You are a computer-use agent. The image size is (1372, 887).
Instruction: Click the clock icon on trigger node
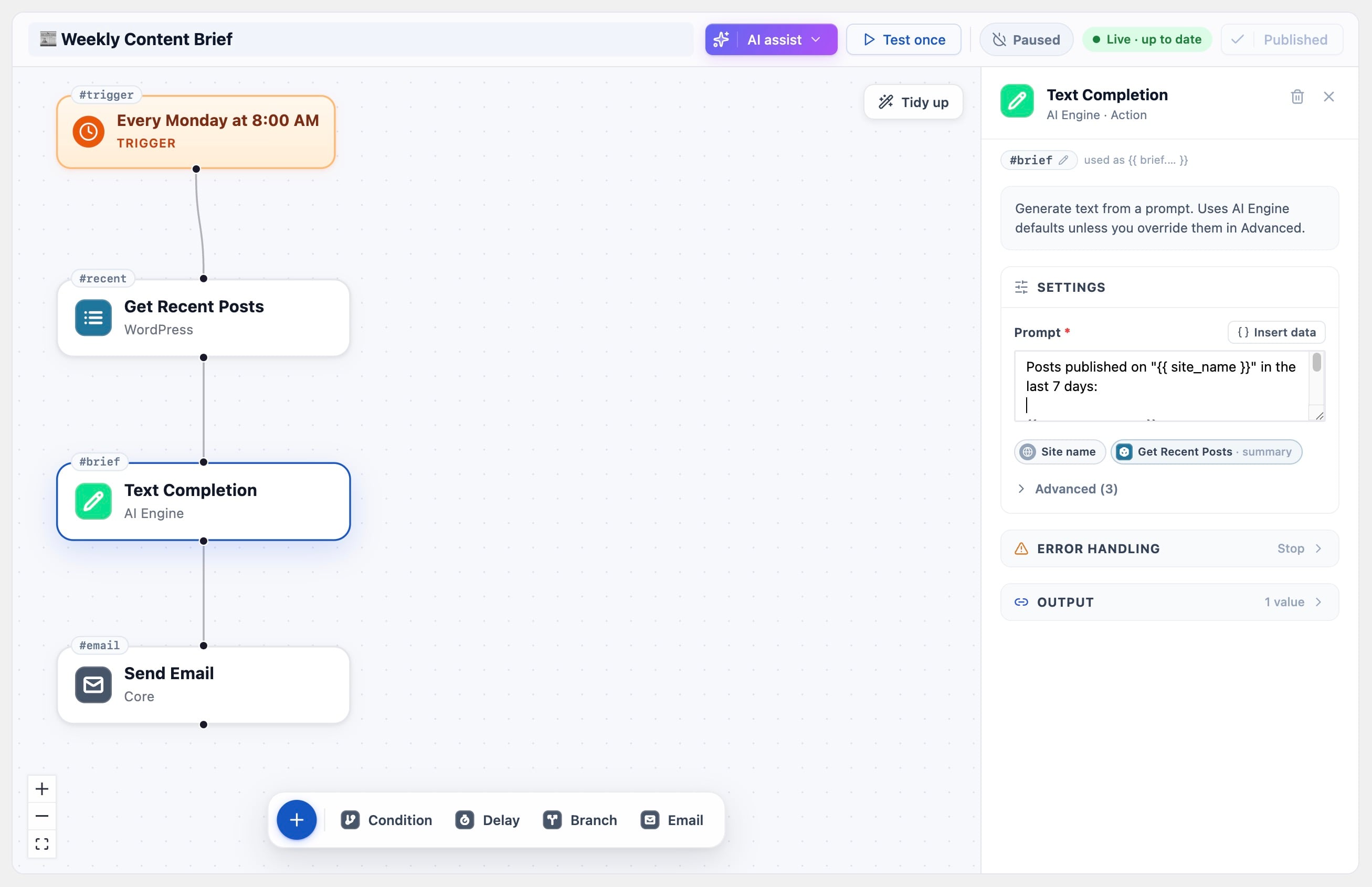pyautogui.click(x=89, y=131)
